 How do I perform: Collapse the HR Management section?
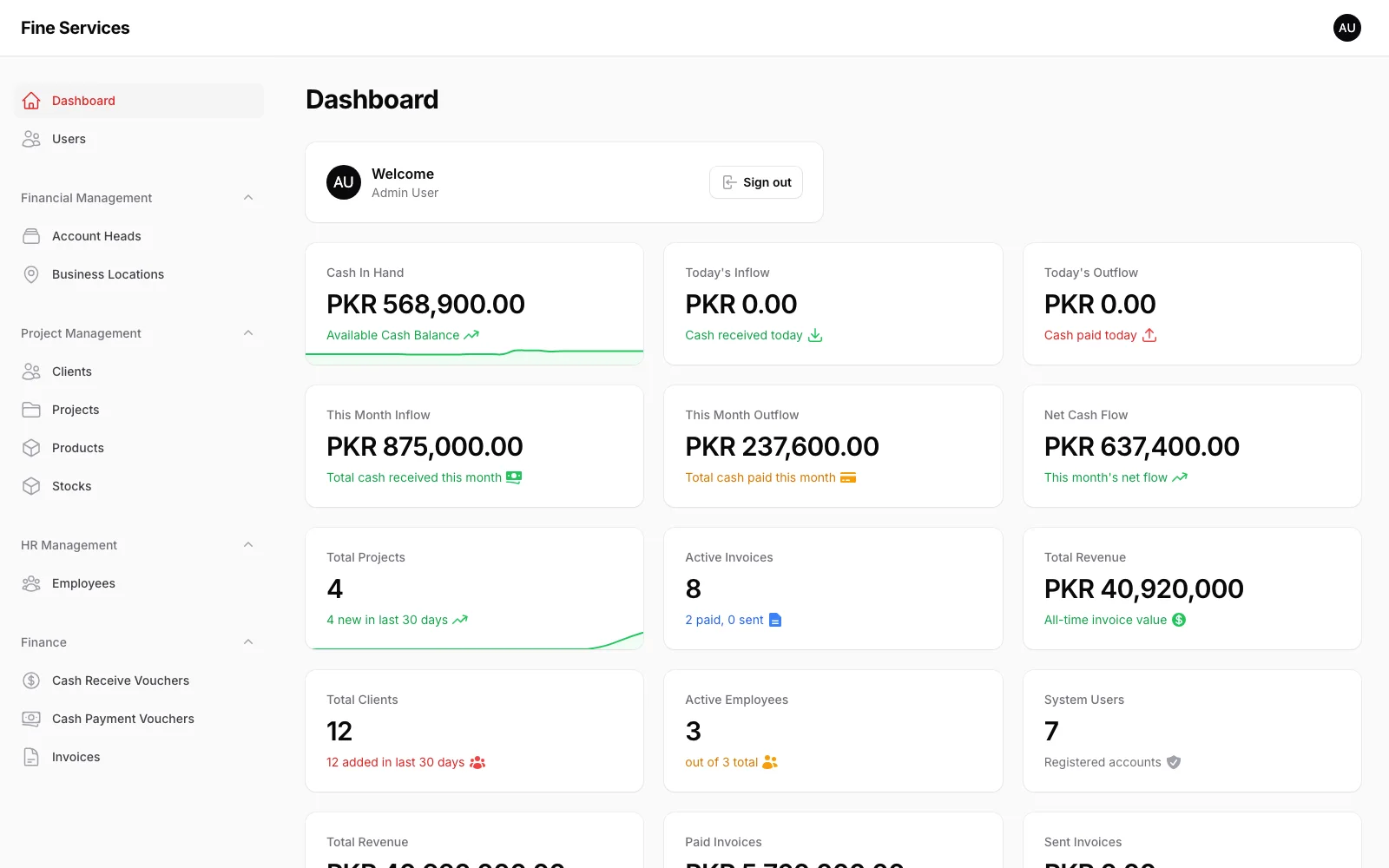click(x=248, y=545)
